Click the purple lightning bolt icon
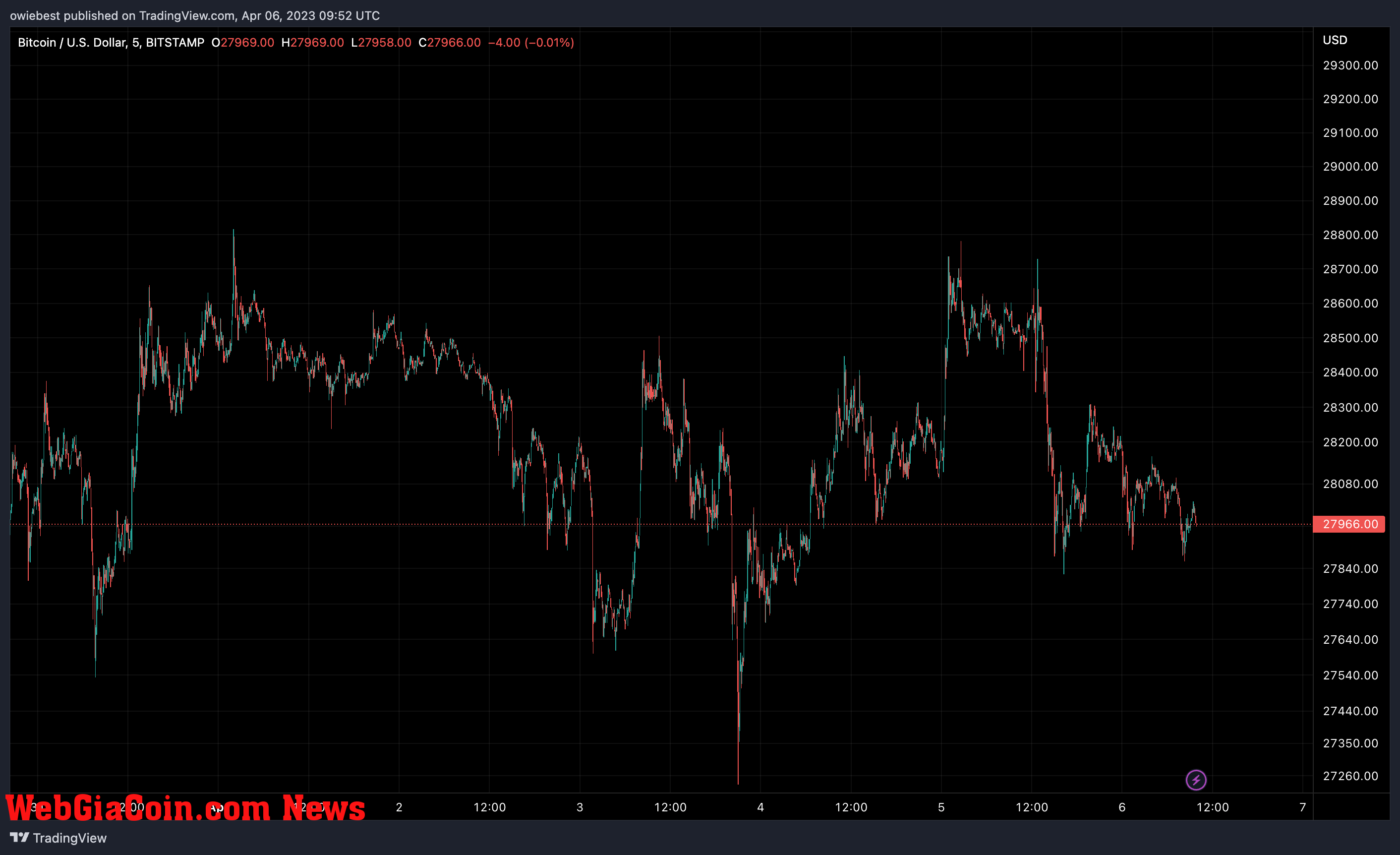 (x=1196, y=780)
